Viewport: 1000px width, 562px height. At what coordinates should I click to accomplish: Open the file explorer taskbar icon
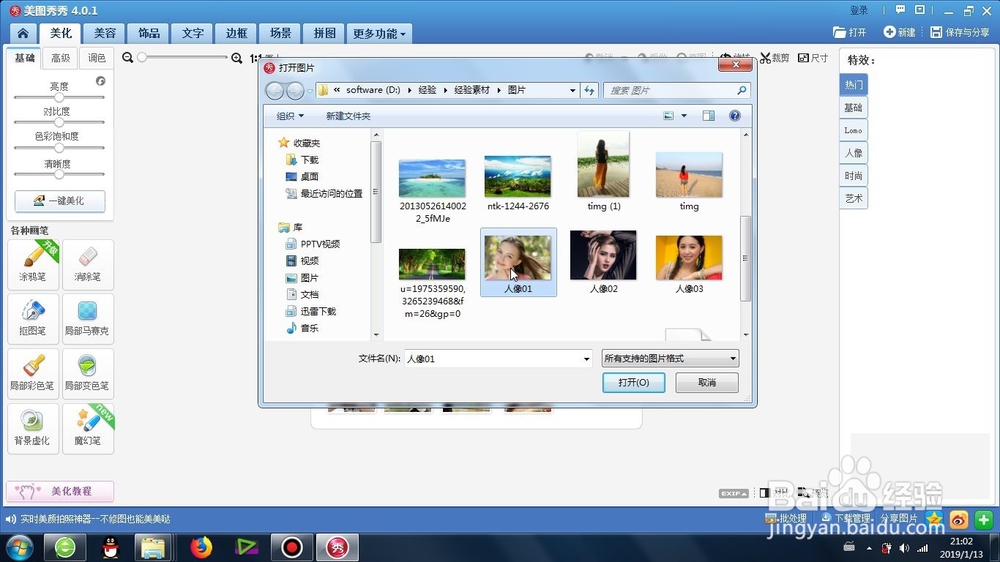click(153, 547)
